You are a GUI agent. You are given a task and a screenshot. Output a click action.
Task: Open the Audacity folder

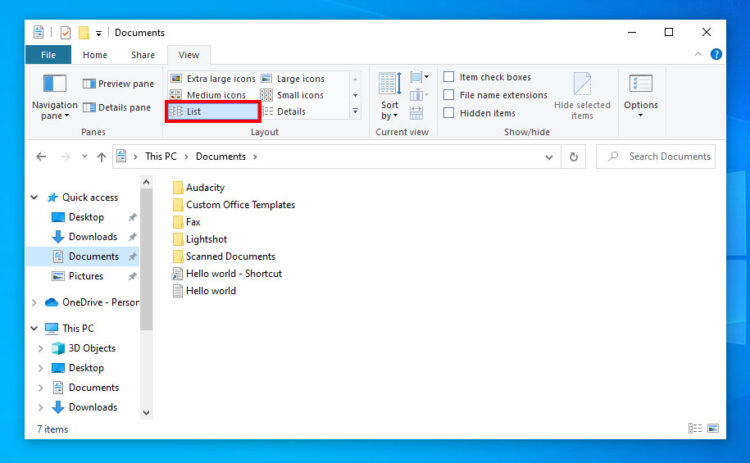pyautogui.click(x=204, y=187)
